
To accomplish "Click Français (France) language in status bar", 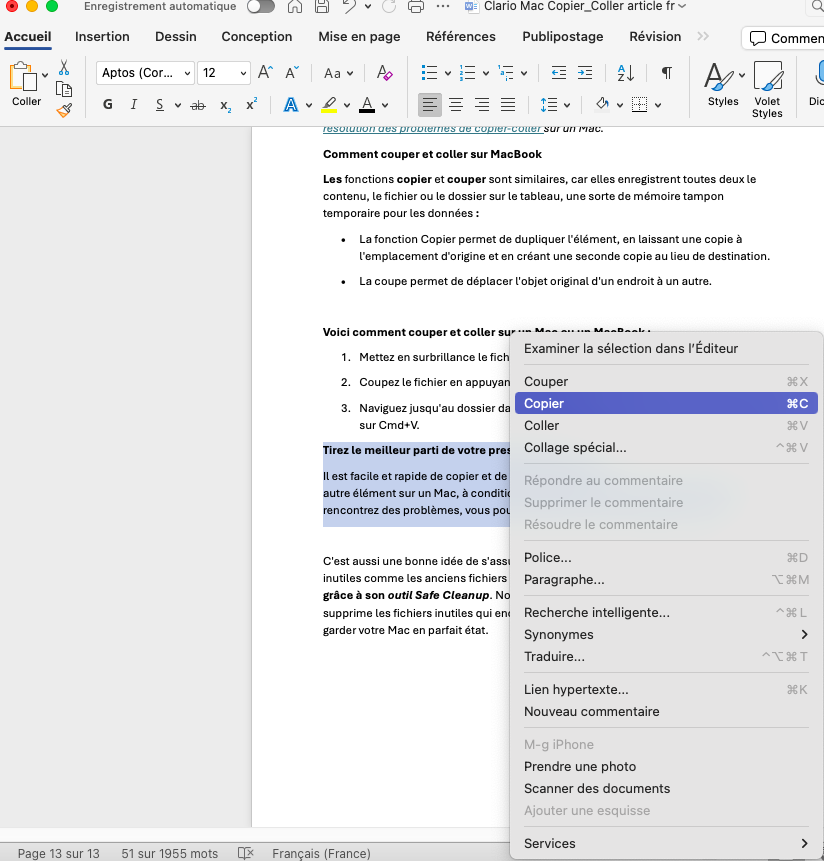I will point(321,853).
